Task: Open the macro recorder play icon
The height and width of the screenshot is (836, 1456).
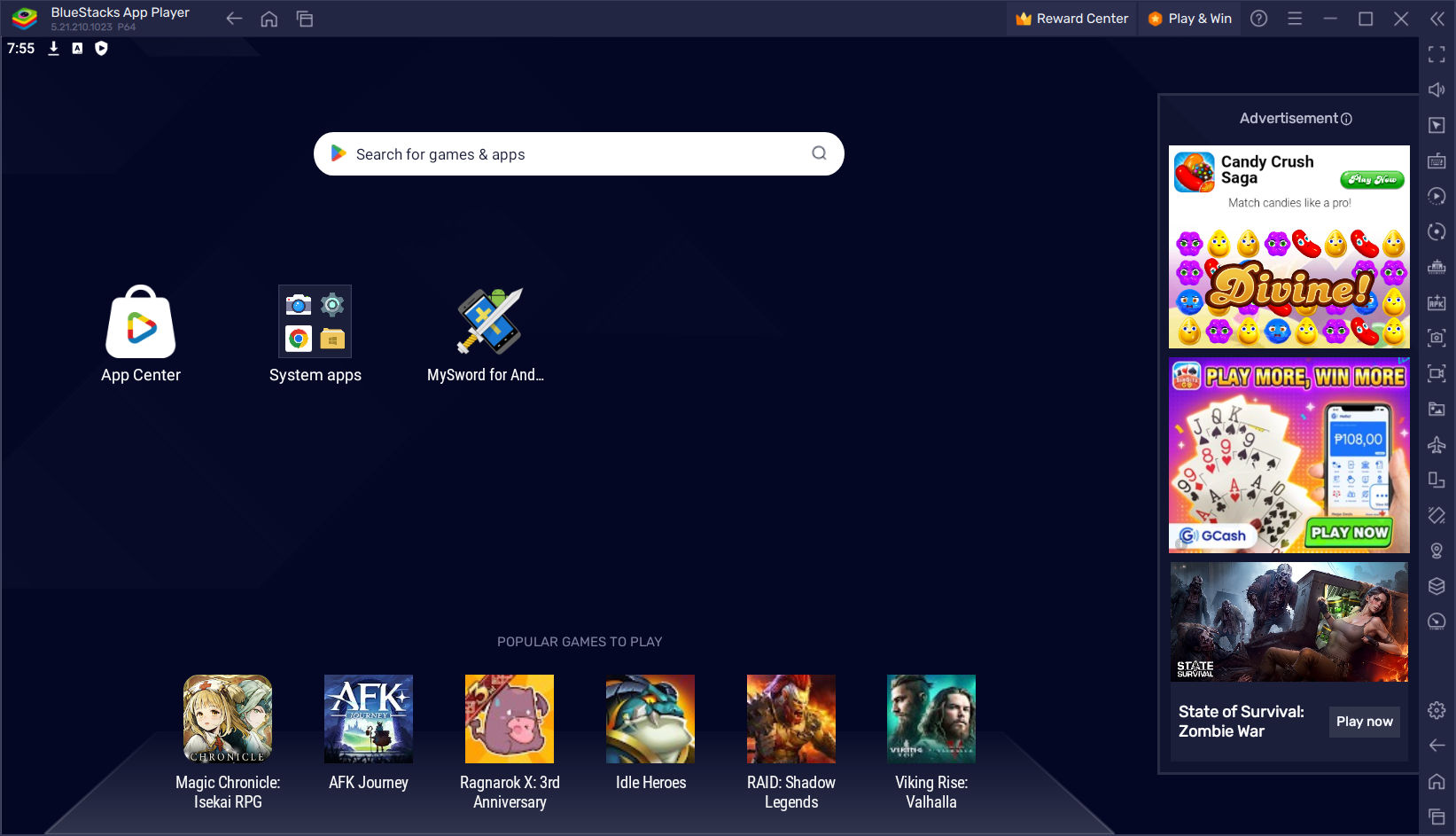Action: coord(1437,196)
